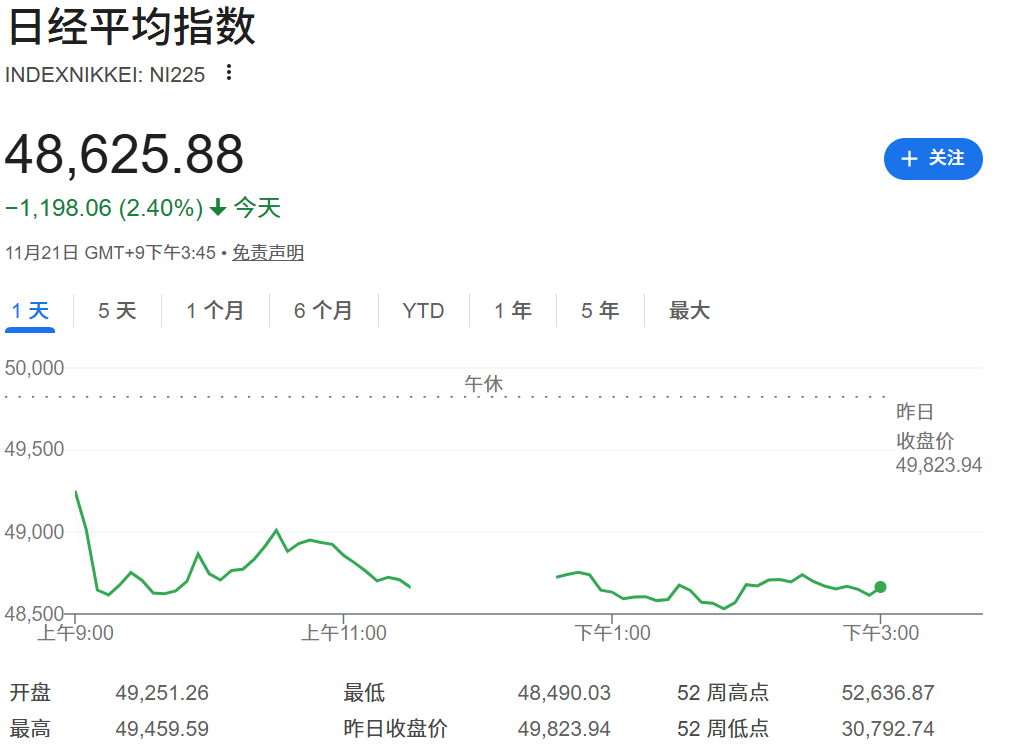Click the 开盘 value 49,251.26

163,692
